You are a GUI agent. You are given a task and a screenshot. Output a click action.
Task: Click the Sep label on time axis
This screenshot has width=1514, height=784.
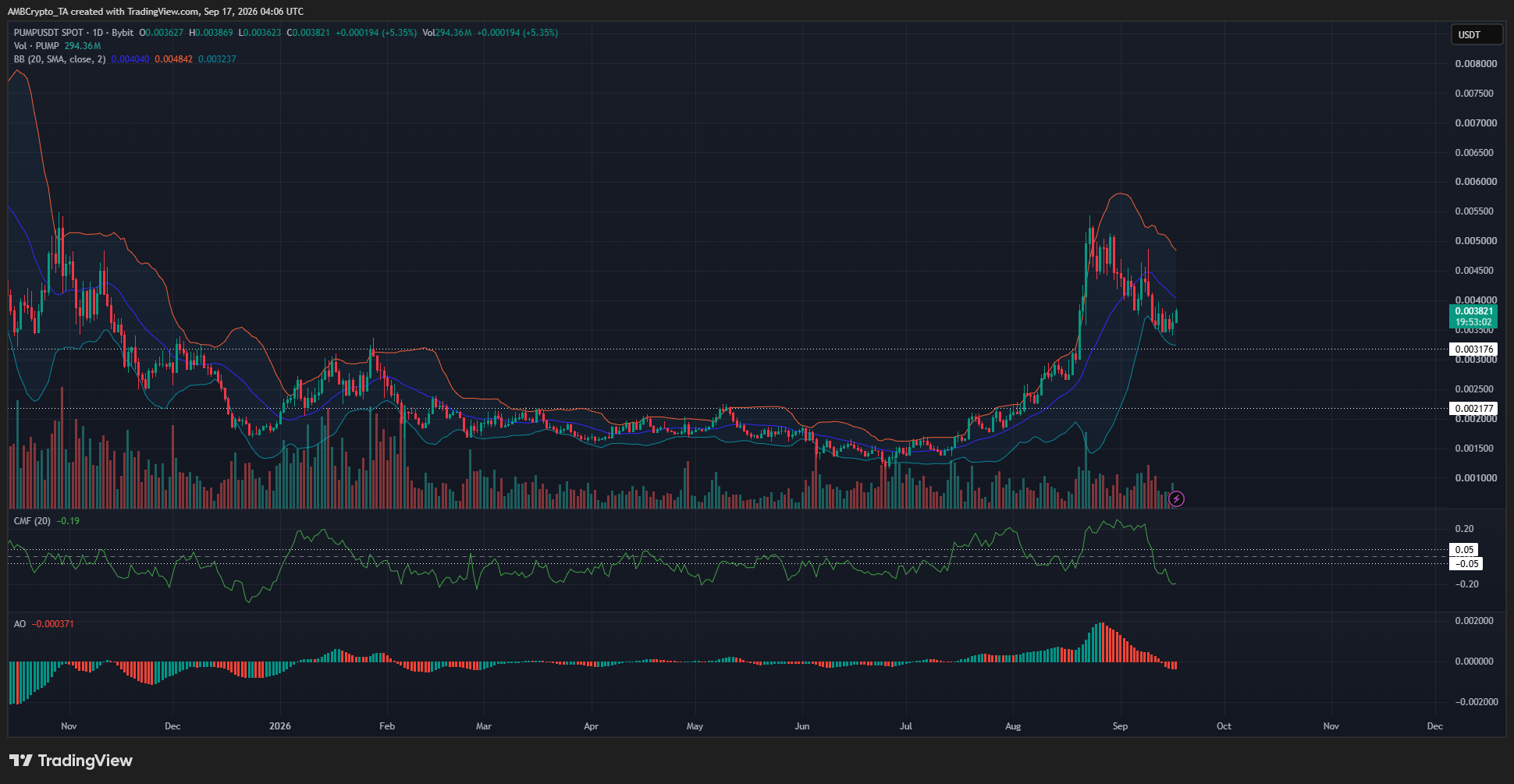pyautogui.click(x=1120, y=726)
